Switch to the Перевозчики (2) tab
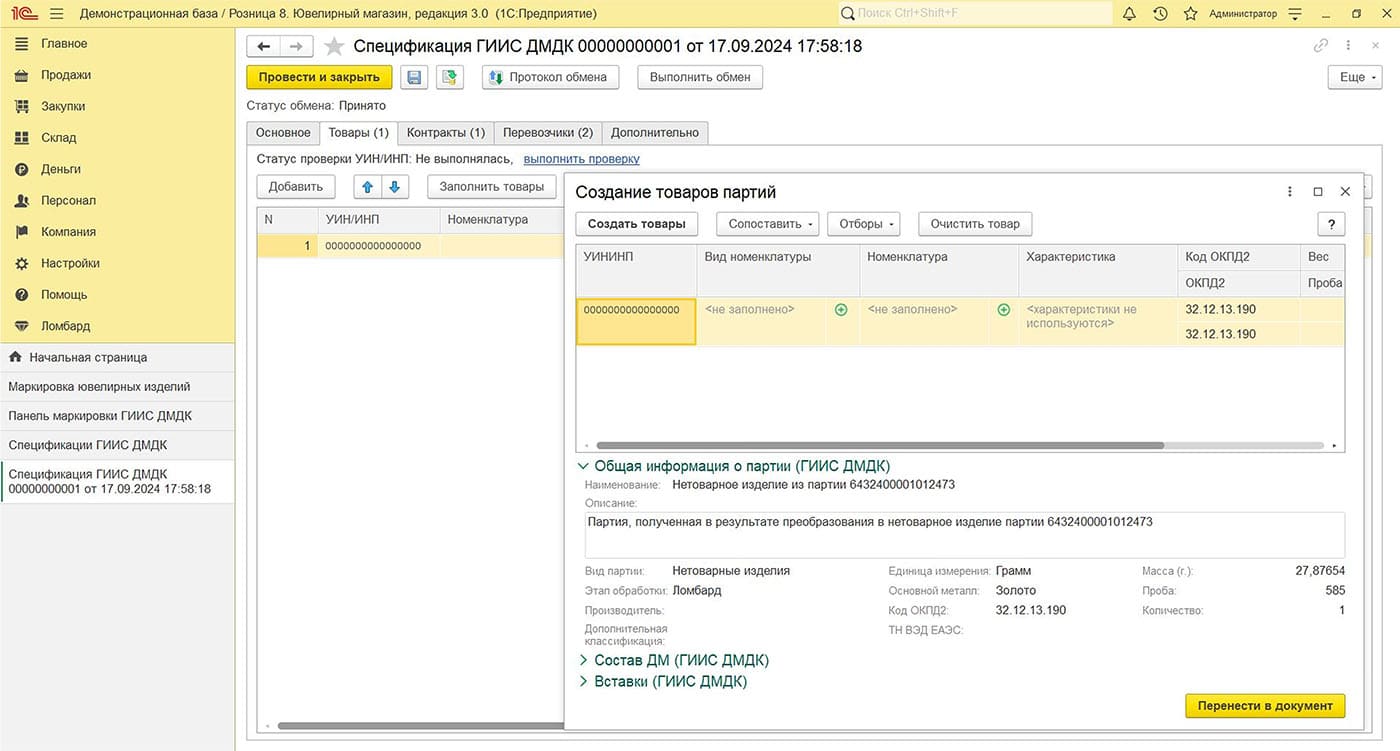Screen dimensions: 1400x751 point(548,133)
